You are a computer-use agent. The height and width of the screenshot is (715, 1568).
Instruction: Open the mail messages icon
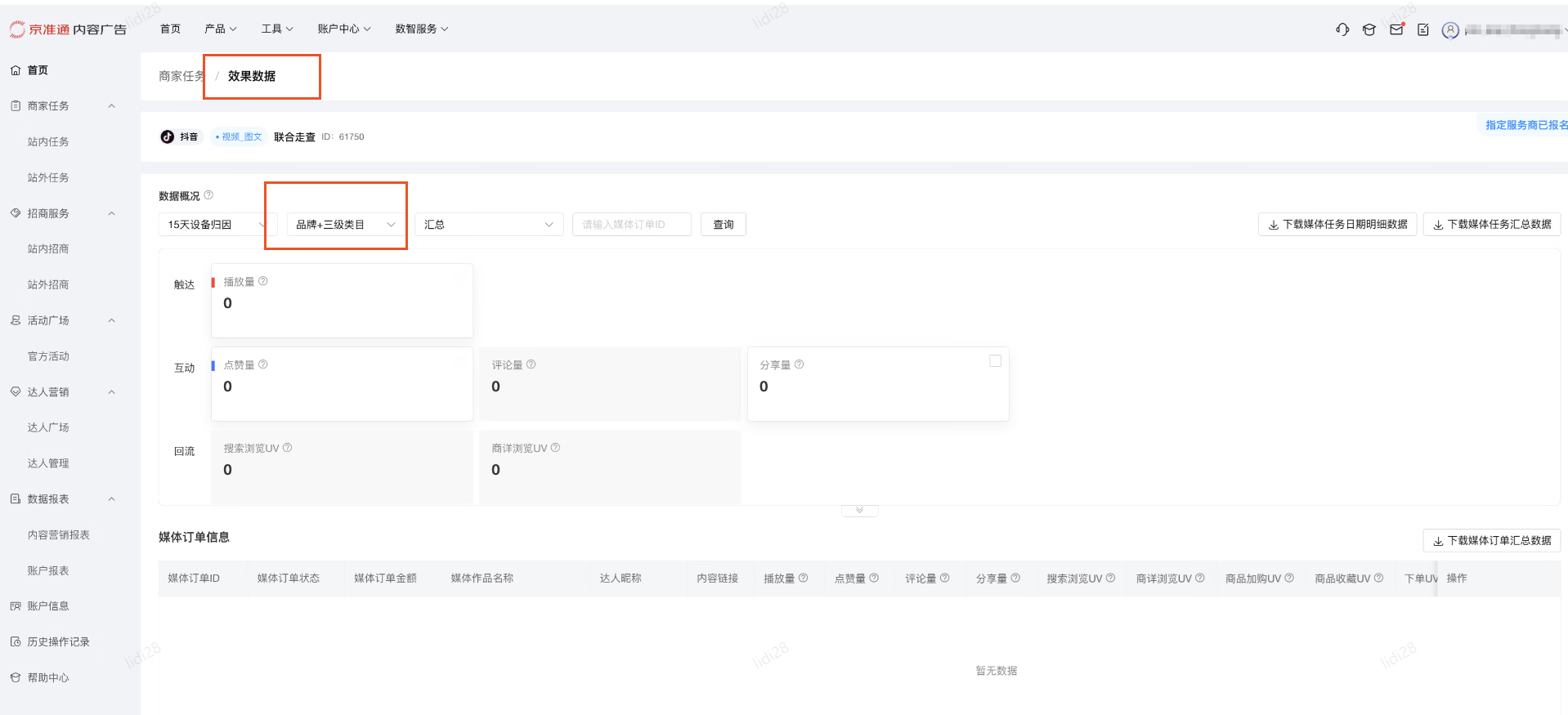pos(1396,29)
